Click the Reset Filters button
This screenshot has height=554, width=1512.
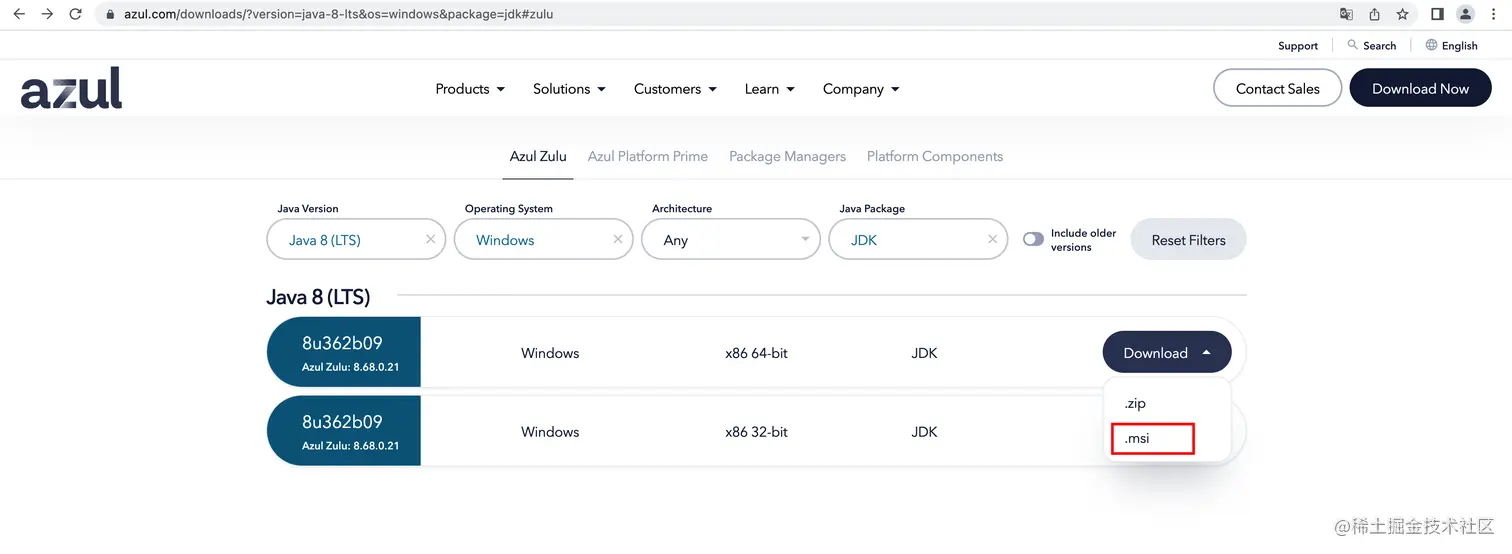(x=1188, y=240)
